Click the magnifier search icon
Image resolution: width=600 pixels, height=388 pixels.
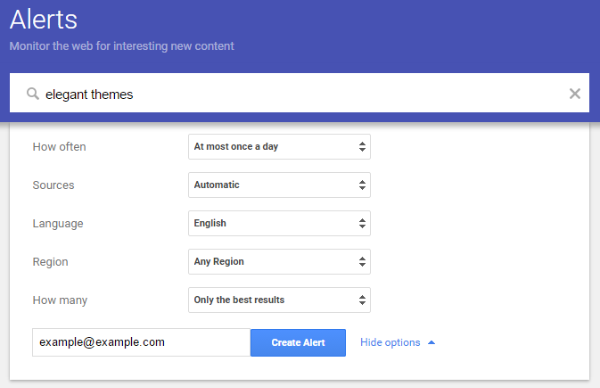tap(33, 93)
